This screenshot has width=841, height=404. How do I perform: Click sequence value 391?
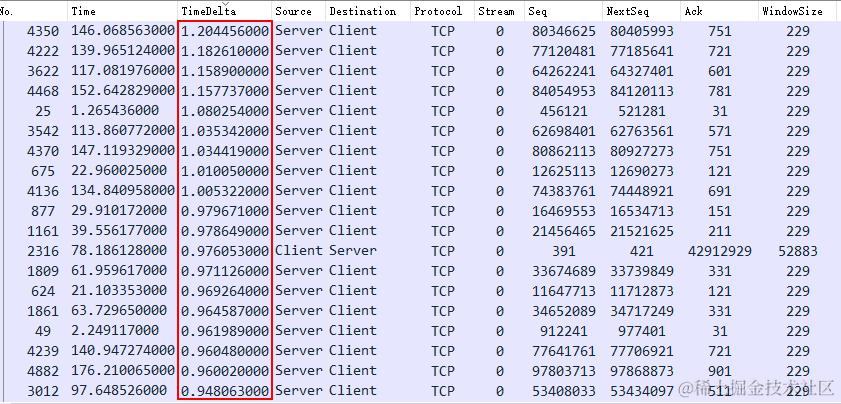coord(564,251)
